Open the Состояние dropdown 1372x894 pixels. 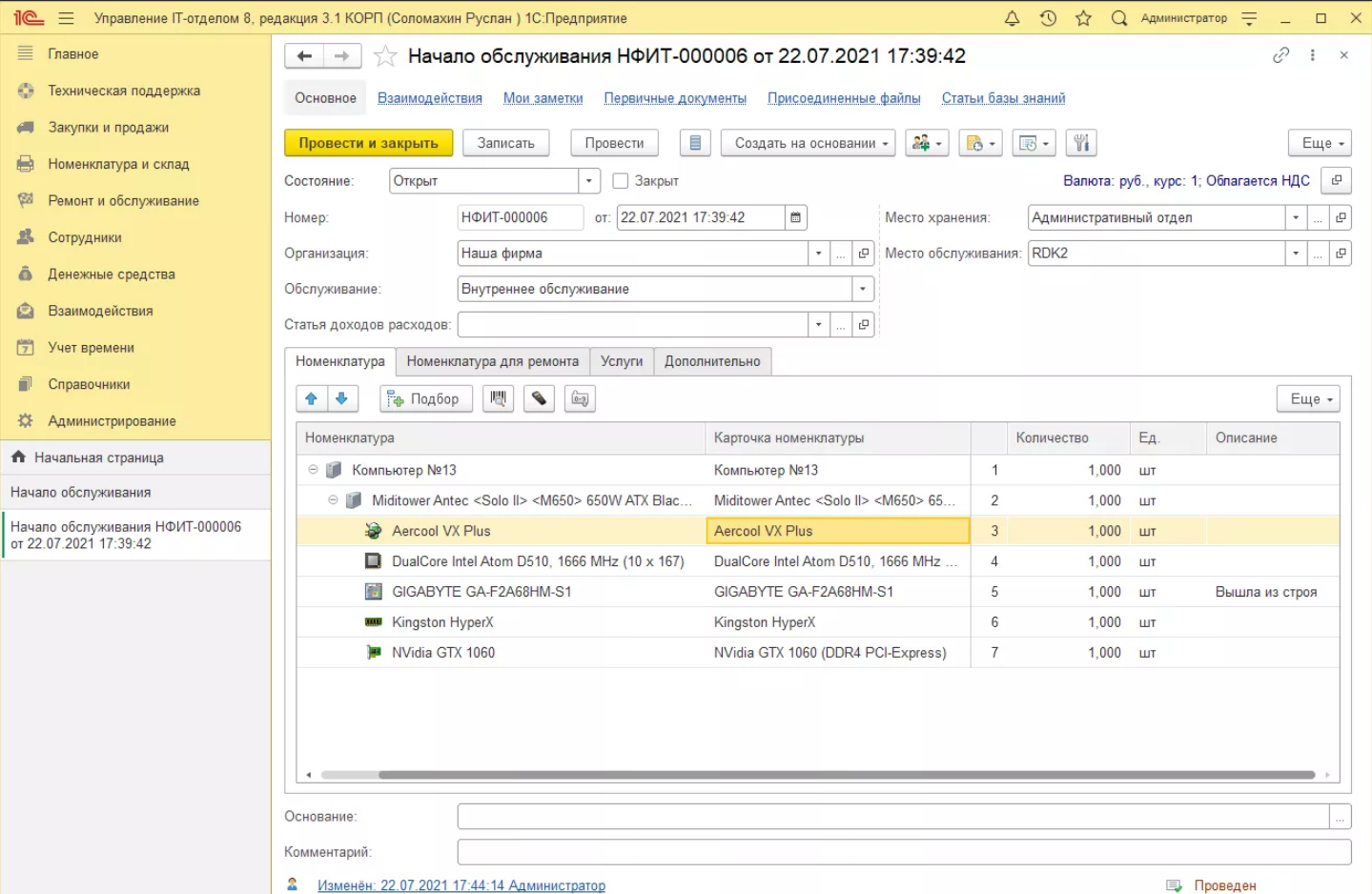tap(589, 181)
